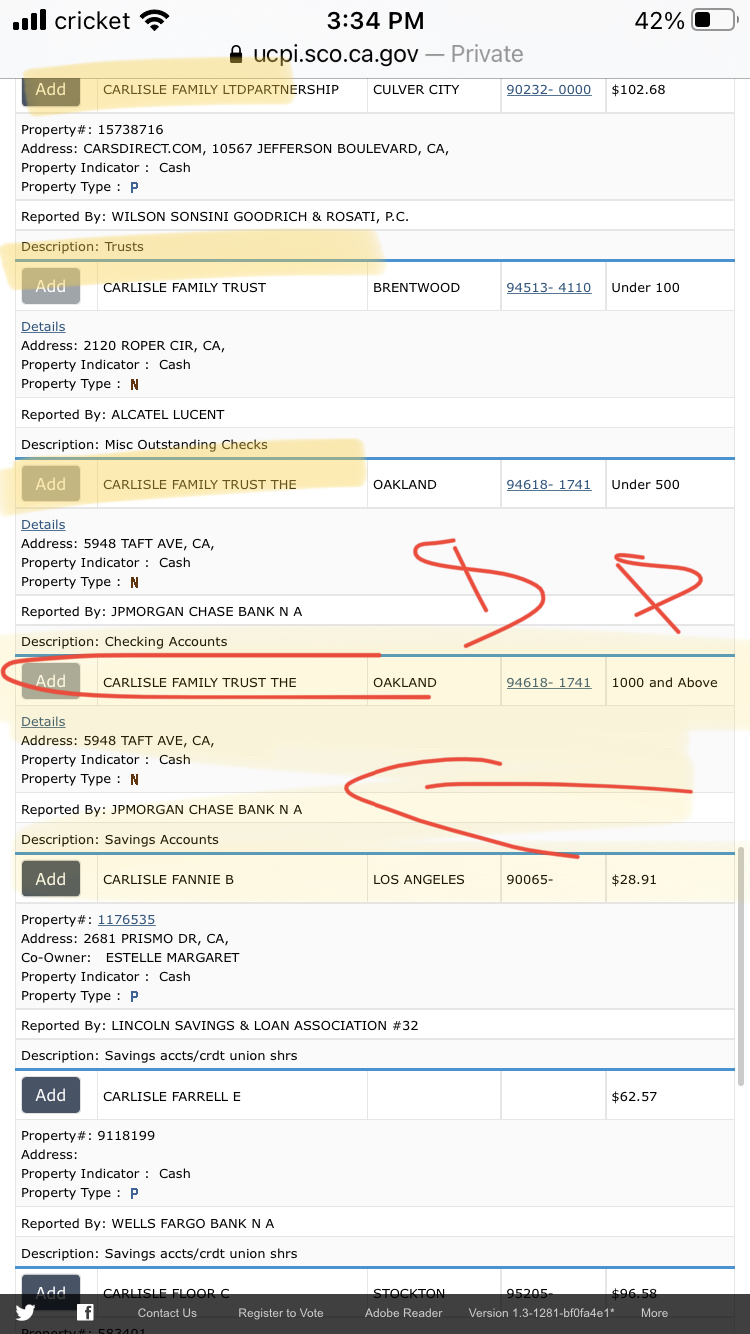
Task: Select the CARLISLE FAMILY LTDPARTNERSHIP name text
Action: (221, 89)
